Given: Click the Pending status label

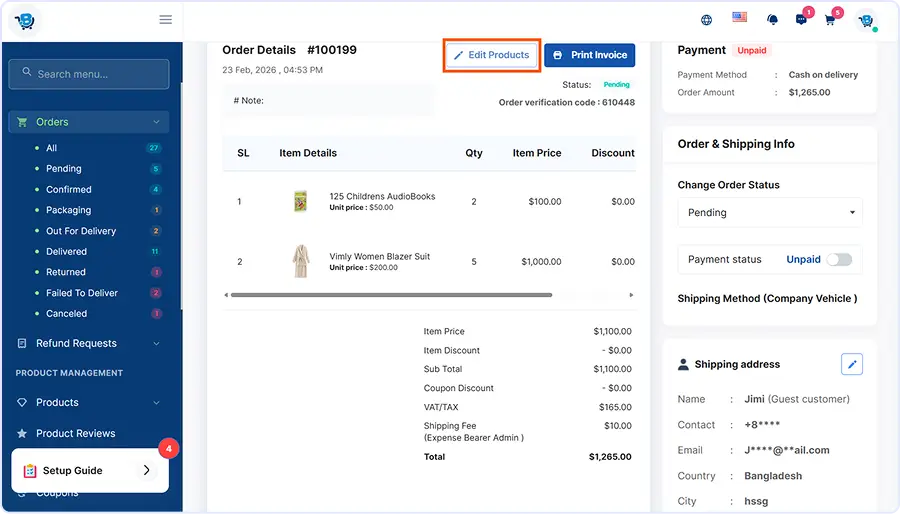Looking at the screenshot, I should click(616, 84).
